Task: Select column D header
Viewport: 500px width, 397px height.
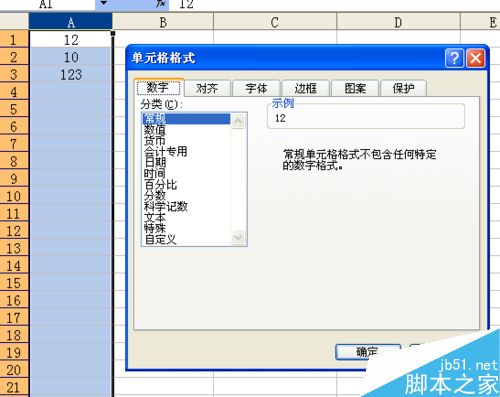Action: [x=398, y=22]
